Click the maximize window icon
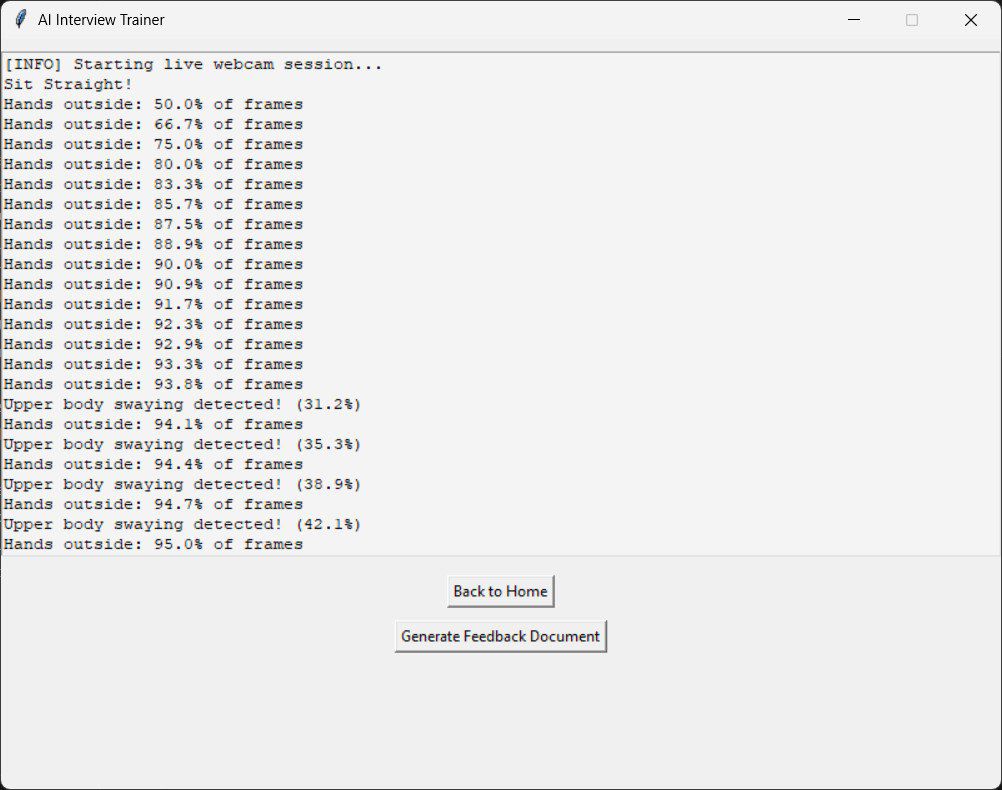Screen dimensions: 1002x790 (x=911, y=19)
